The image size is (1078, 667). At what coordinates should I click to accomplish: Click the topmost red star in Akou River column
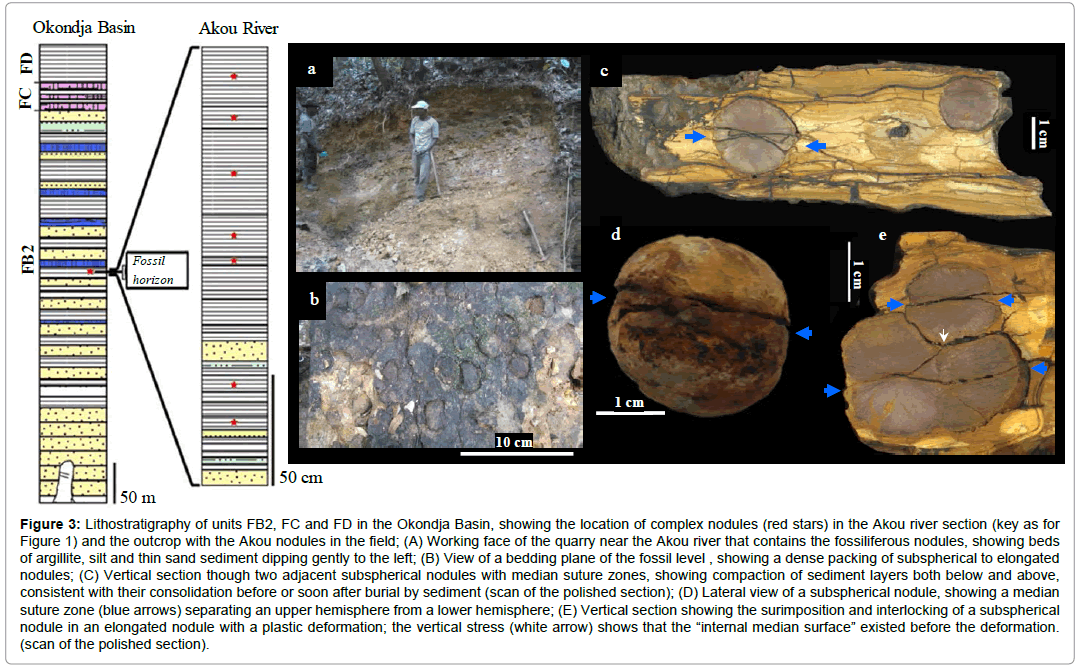click(234, 77)
